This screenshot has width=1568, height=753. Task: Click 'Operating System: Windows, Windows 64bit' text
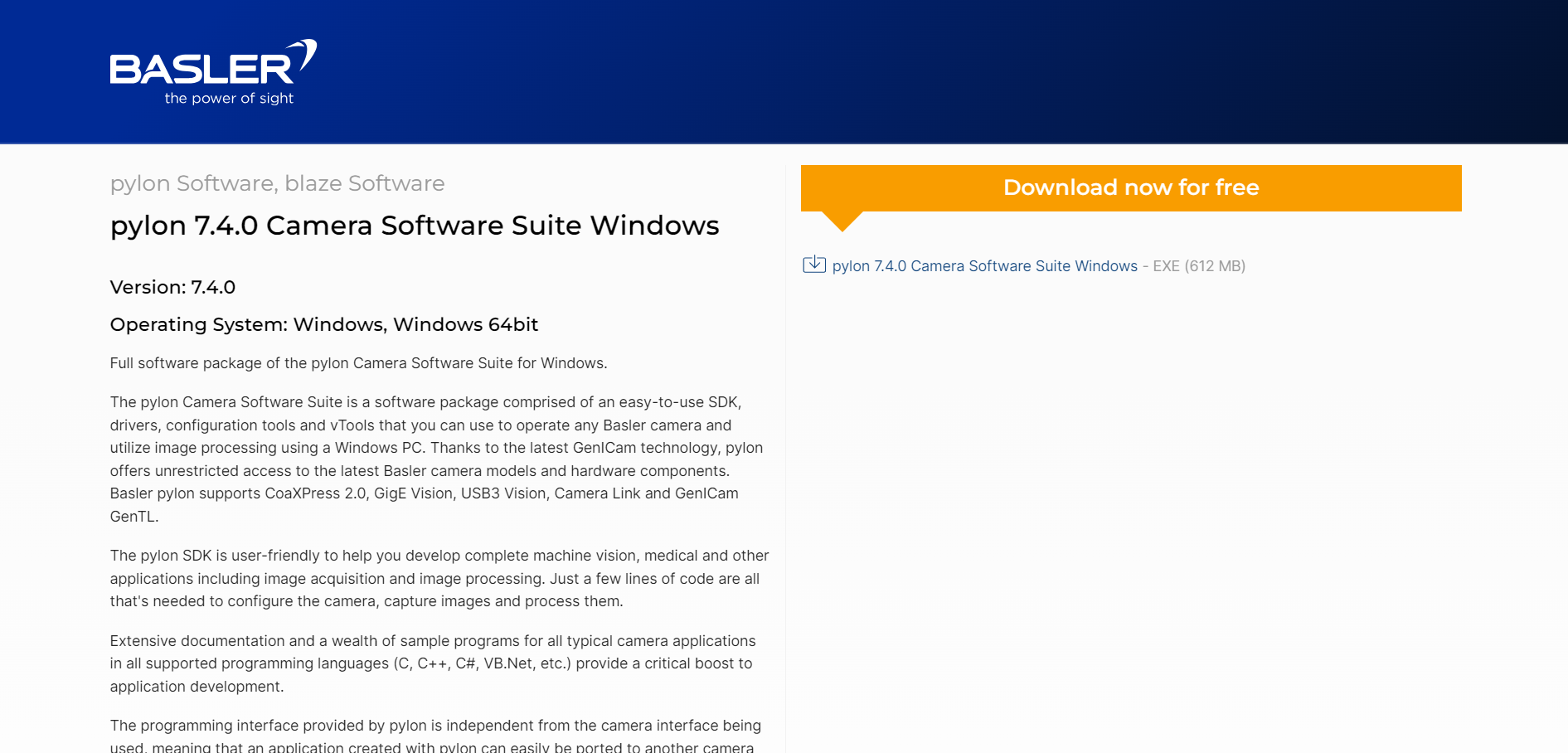click(324, 324)
